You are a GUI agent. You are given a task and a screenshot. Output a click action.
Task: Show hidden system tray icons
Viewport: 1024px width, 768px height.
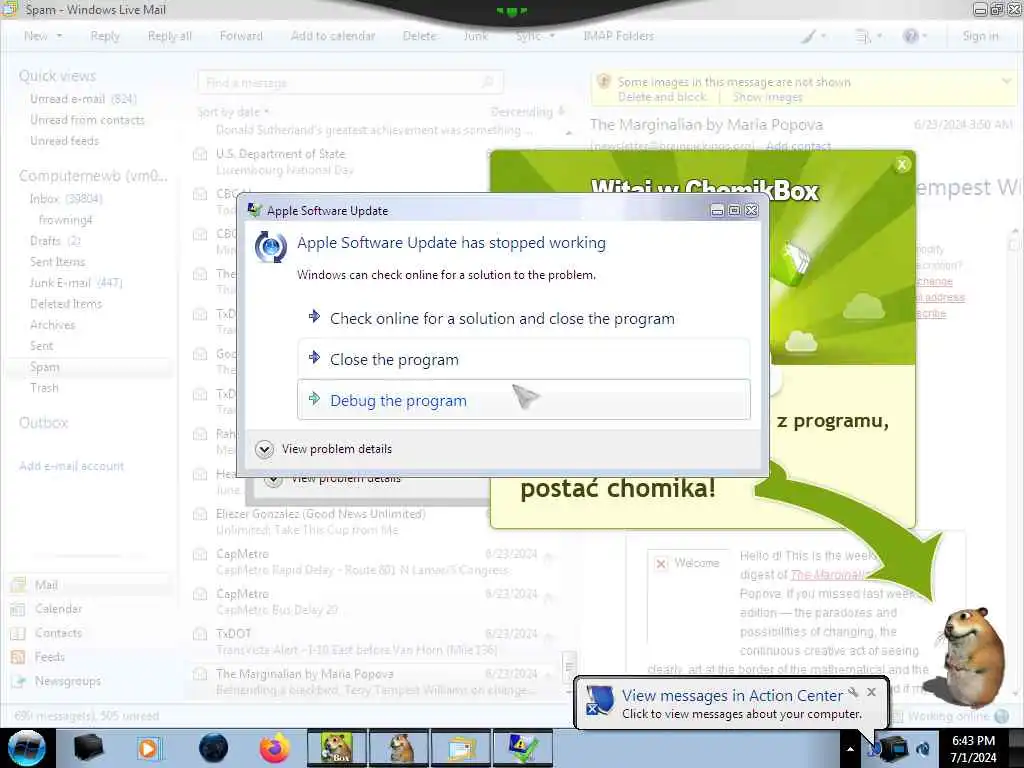[x=850, y=749]
